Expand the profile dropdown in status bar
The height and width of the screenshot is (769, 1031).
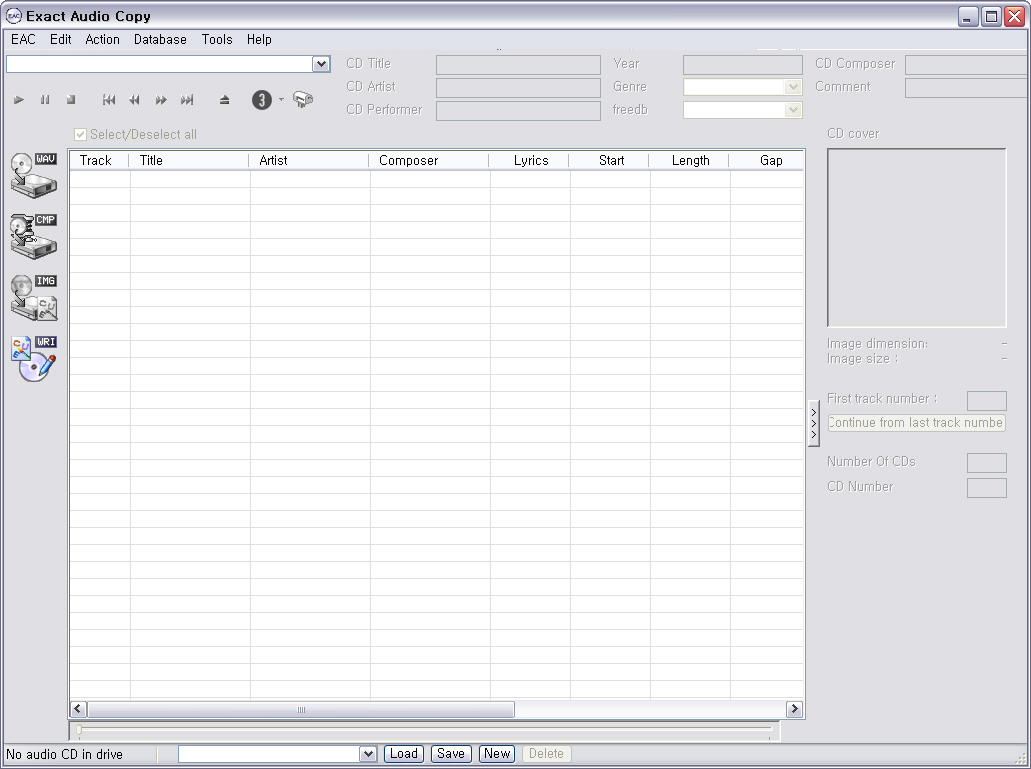coord(368,754)
